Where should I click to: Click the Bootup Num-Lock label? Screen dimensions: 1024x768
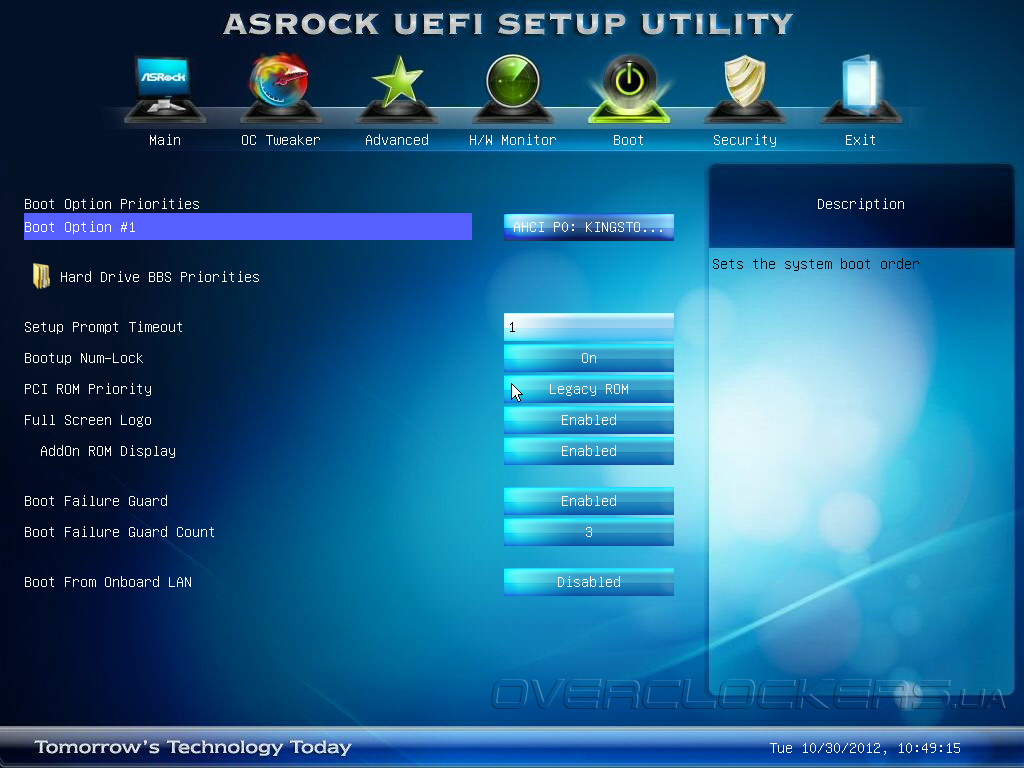pyautogui.click(x=84, y=358)
